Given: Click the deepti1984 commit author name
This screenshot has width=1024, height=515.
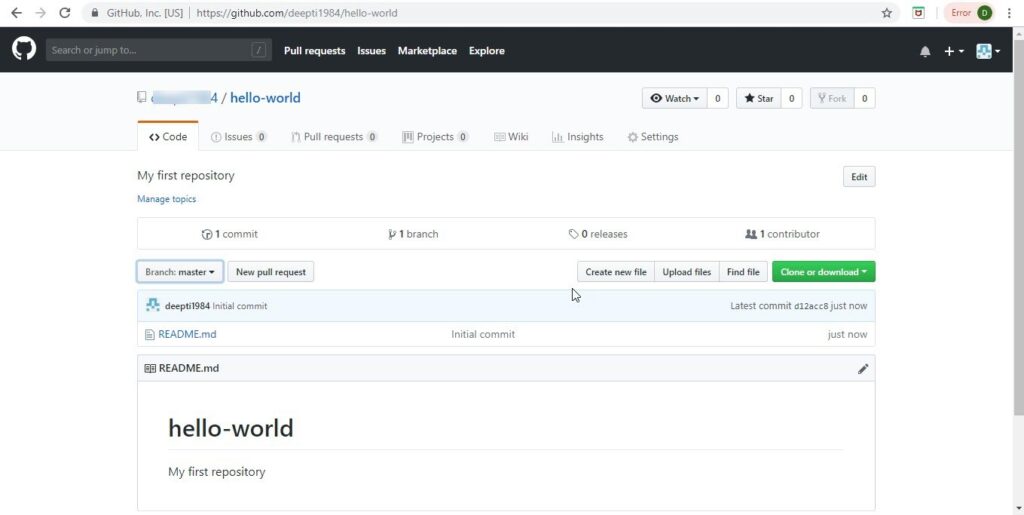Looking at the screenshot, I should (187, 305).
